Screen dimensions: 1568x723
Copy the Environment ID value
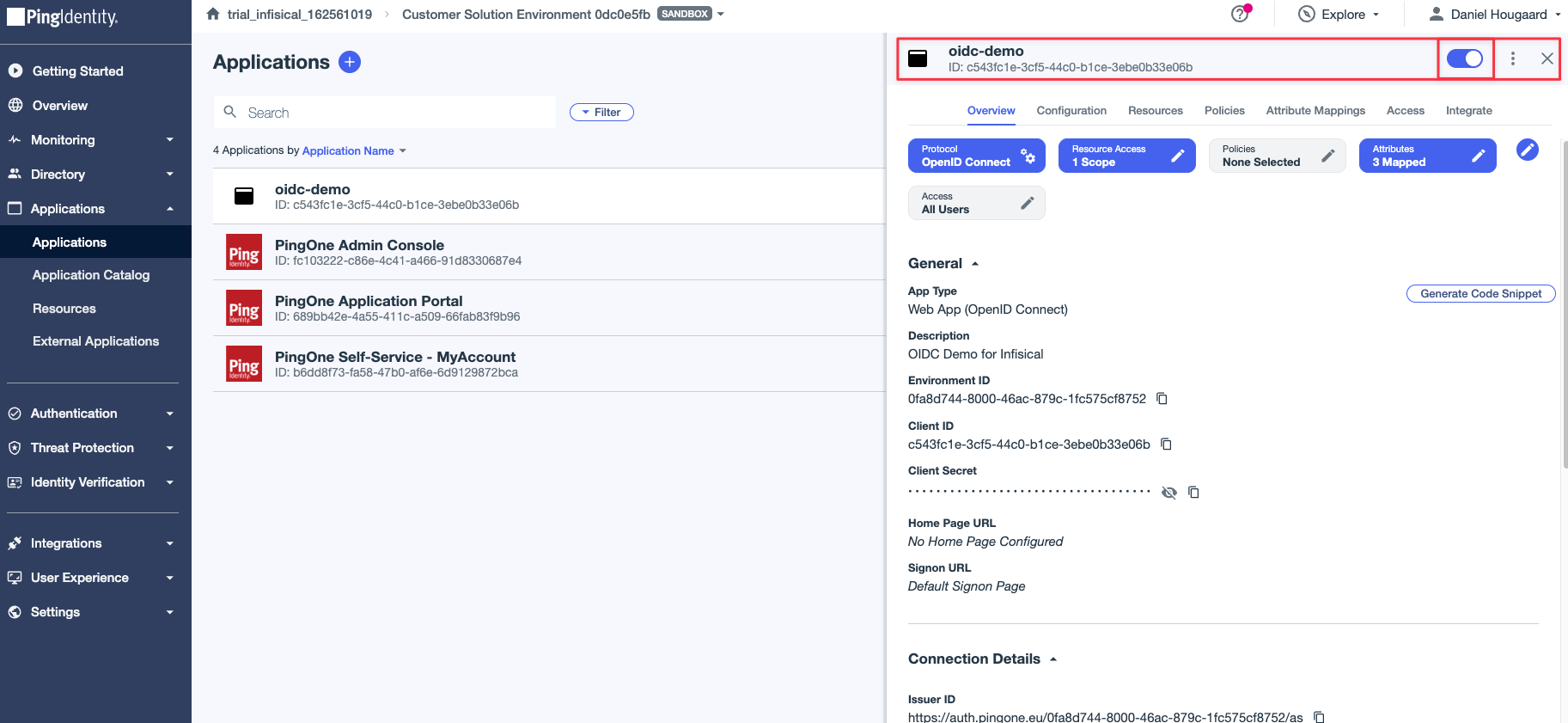pos(1162,399)
